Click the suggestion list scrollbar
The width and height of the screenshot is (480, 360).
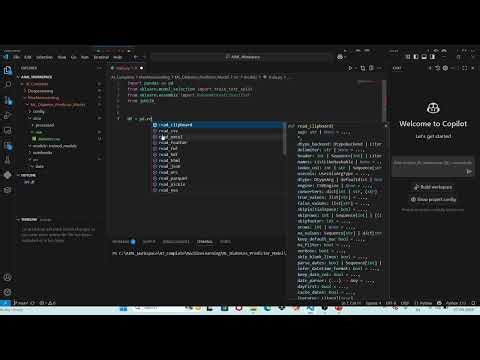285,138
